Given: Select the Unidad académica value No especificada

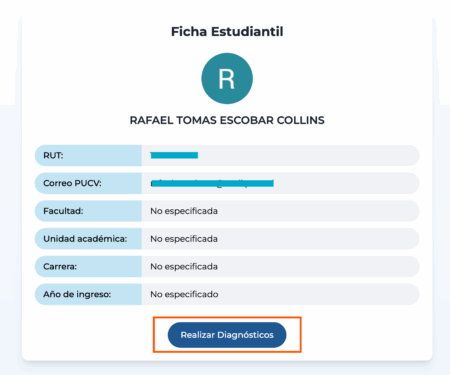Looking at the screenshot, I should point(184,239).
